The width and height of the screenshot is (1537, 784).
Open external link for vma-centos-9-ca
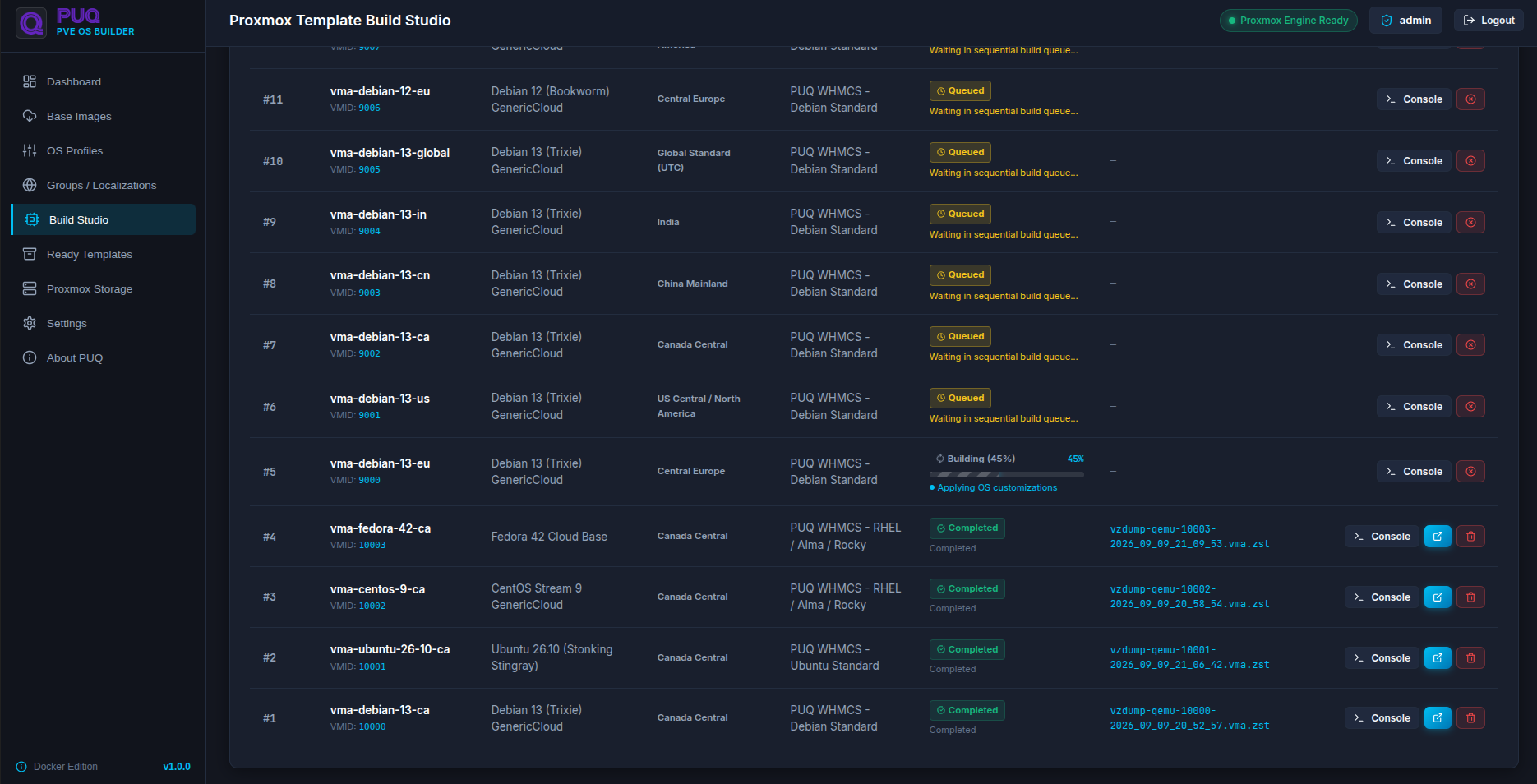1438,597
